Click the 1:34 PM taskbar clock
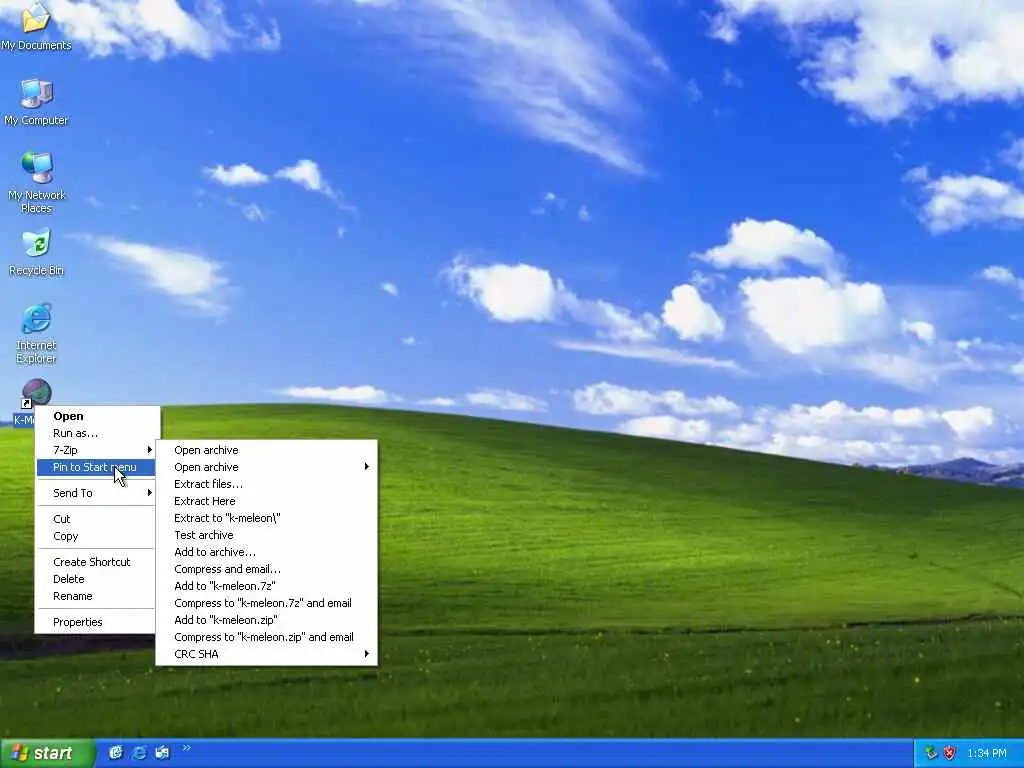 point(987,753)
